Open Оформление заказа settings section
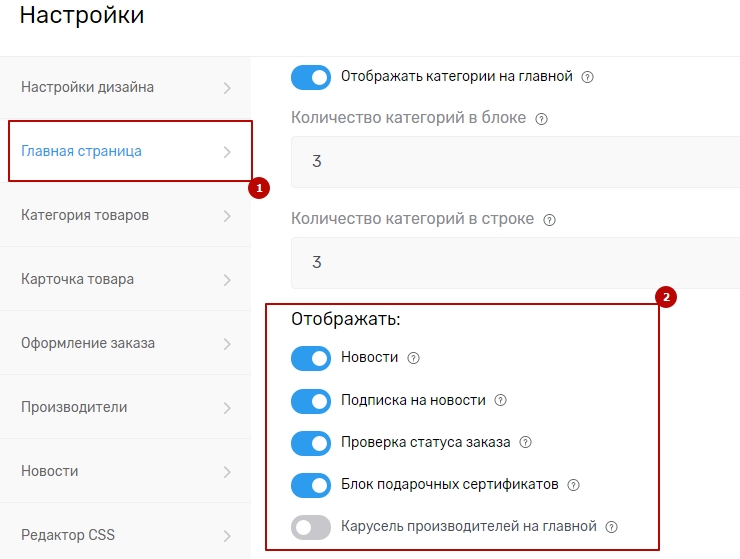Image resolution: width=740 pixels, height=559 pixels. pos(88,343)
